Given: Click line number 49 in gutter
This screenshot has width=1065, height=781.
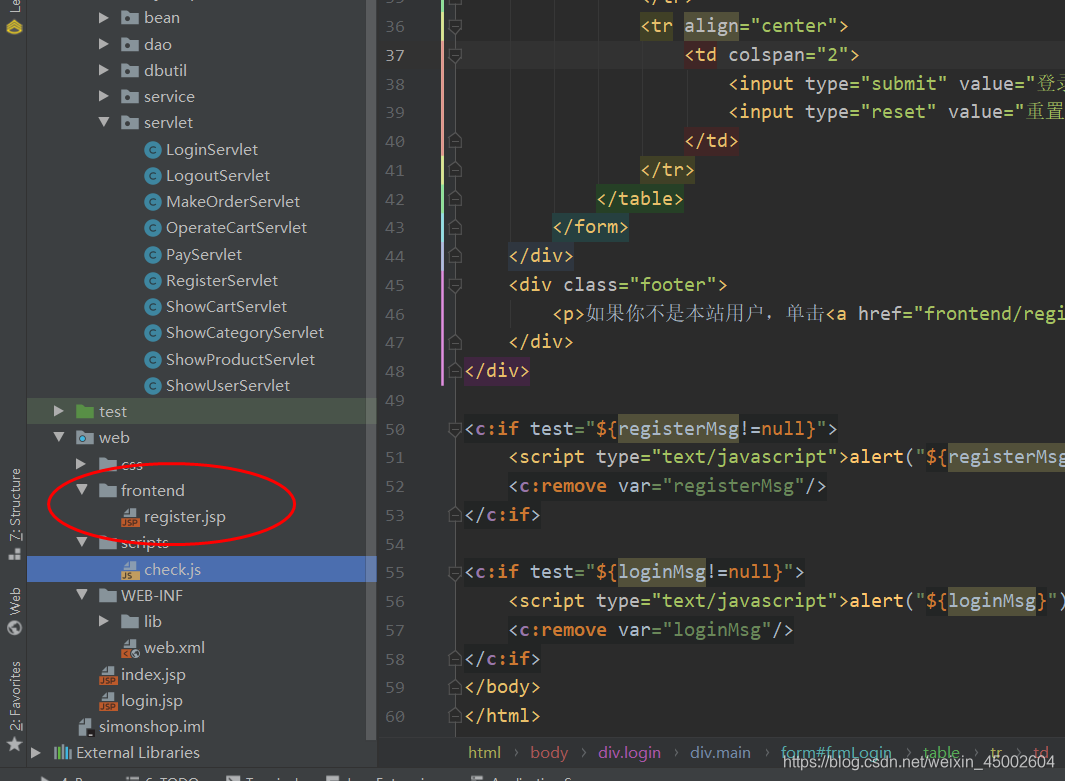Looking at the screenshot, I should pyautogui.click(x=395, y=401).
